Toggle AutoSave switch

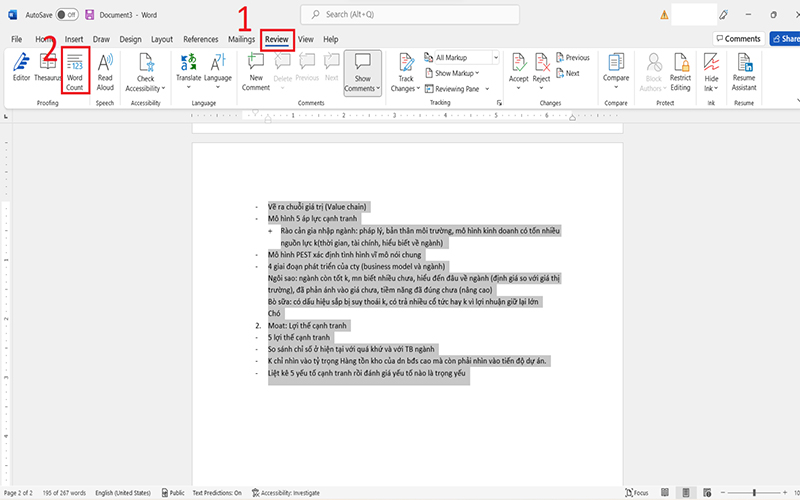pyautogui.click(x=67, y=15)
